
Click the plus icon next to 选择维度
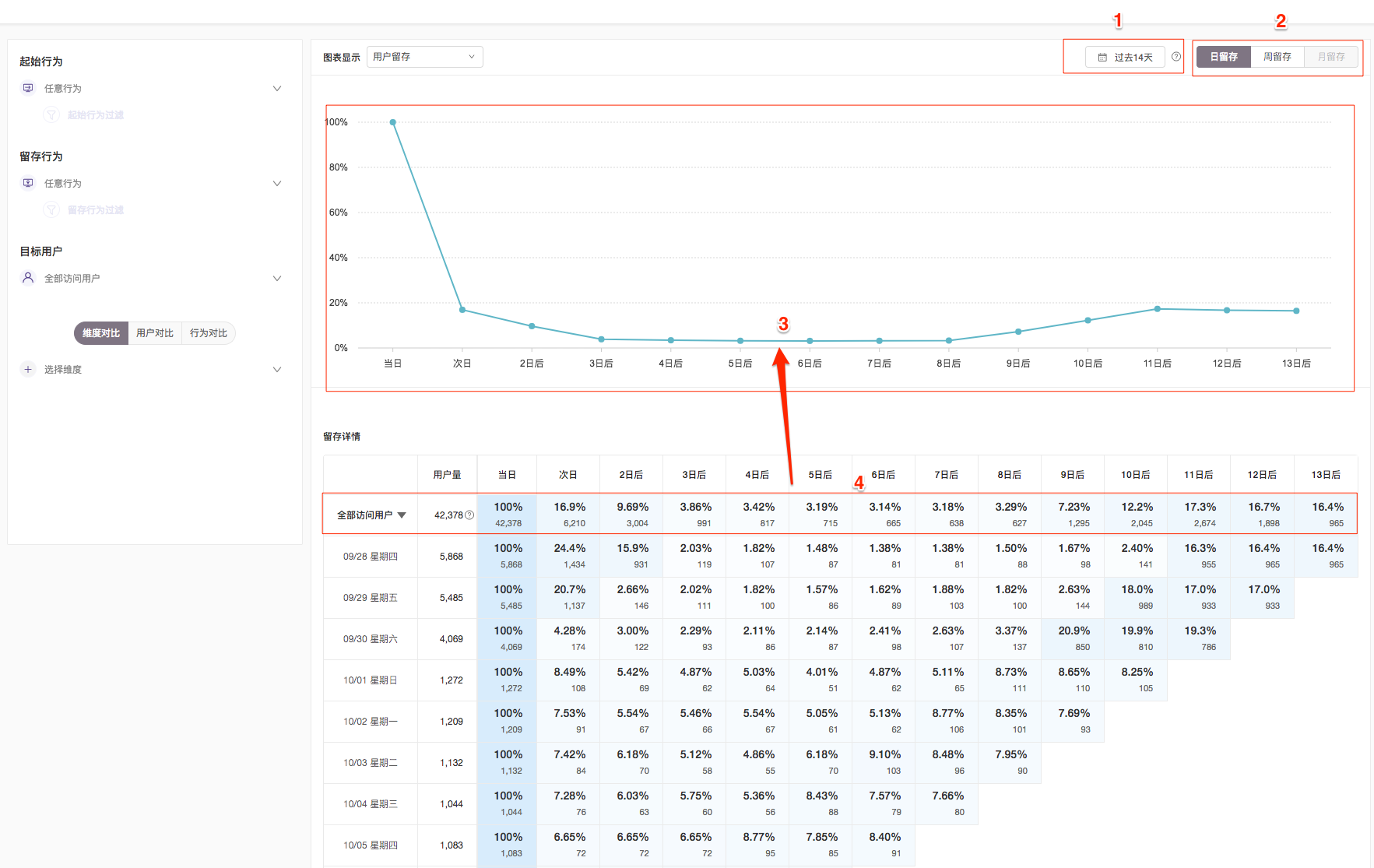click(28, 369)
